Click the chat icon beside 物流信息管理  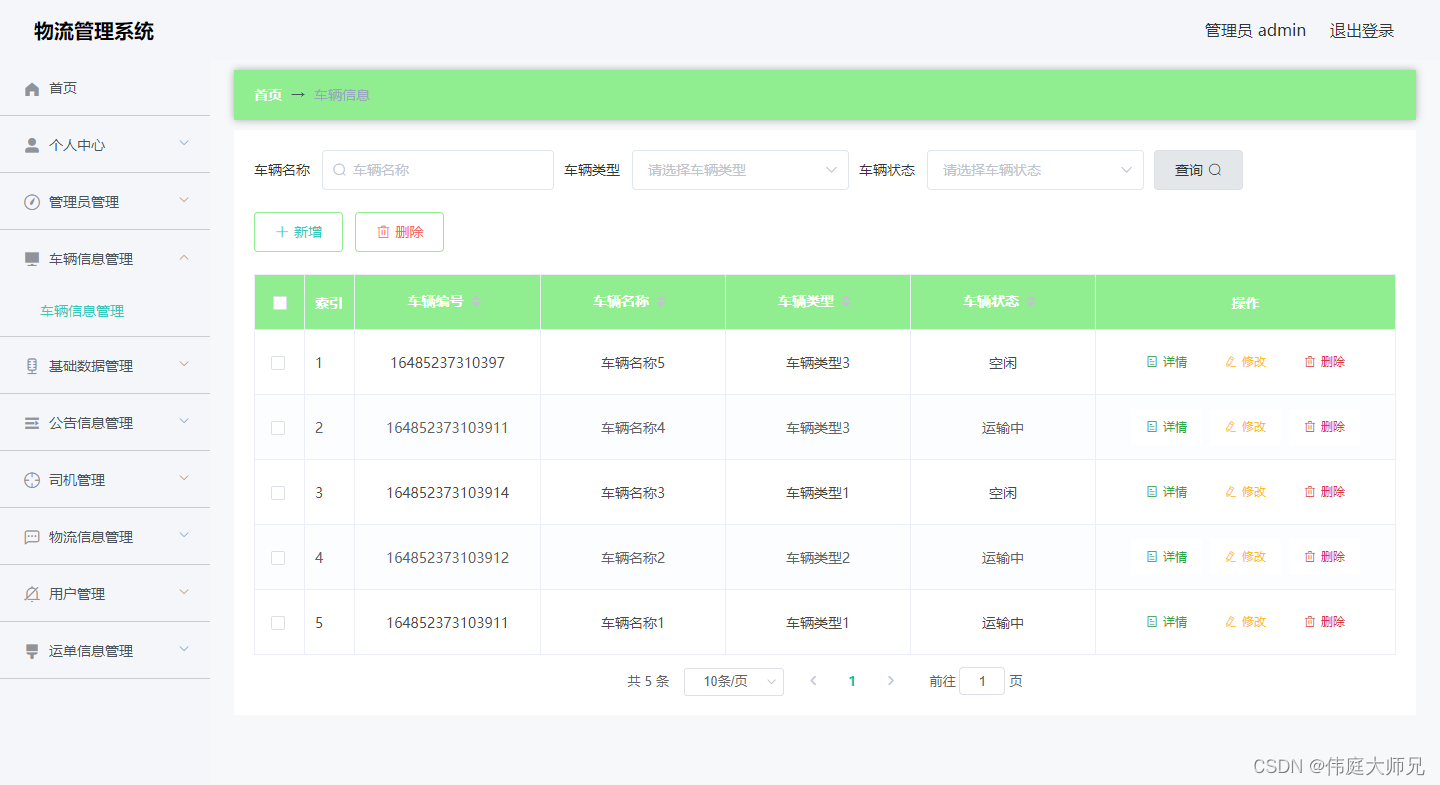(32, 537)
